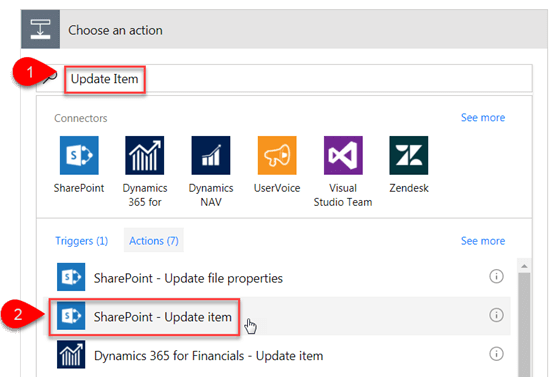The width and height of the screenshot is (555, 377).
Task: Click the Choose an action title
Action: tap(115, 30)
